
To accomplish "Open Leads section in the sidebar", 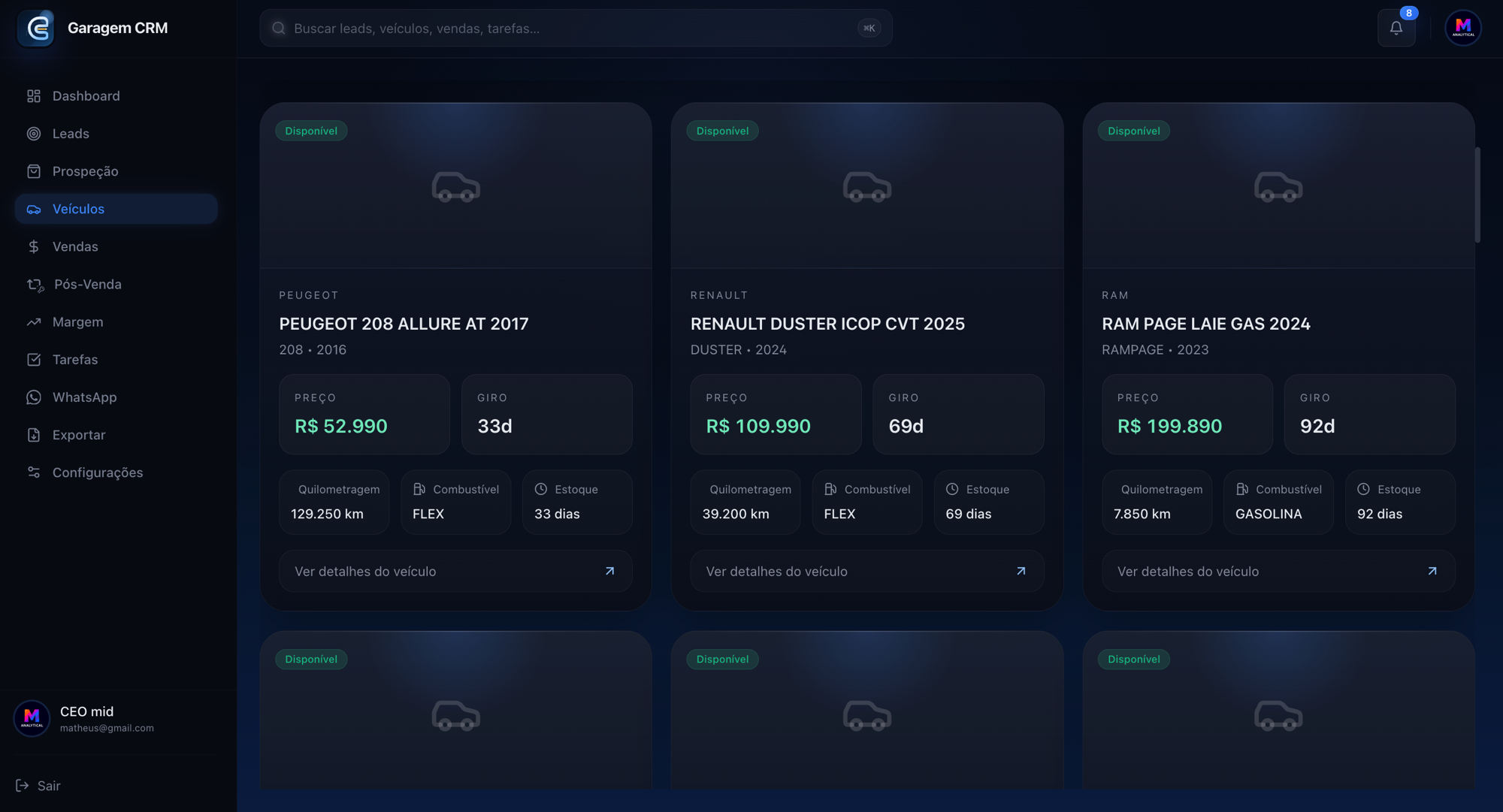I will pos(116,134).
